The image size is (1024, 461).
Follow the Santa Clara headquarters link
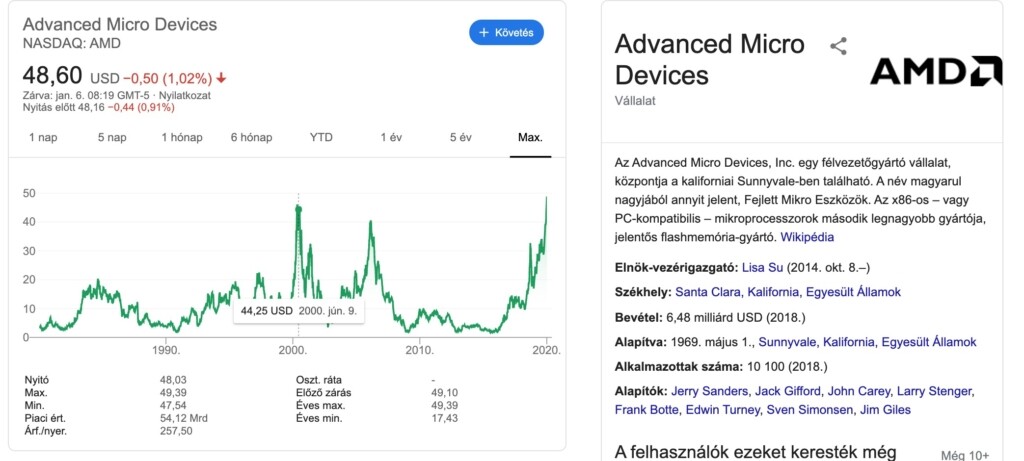709,292
